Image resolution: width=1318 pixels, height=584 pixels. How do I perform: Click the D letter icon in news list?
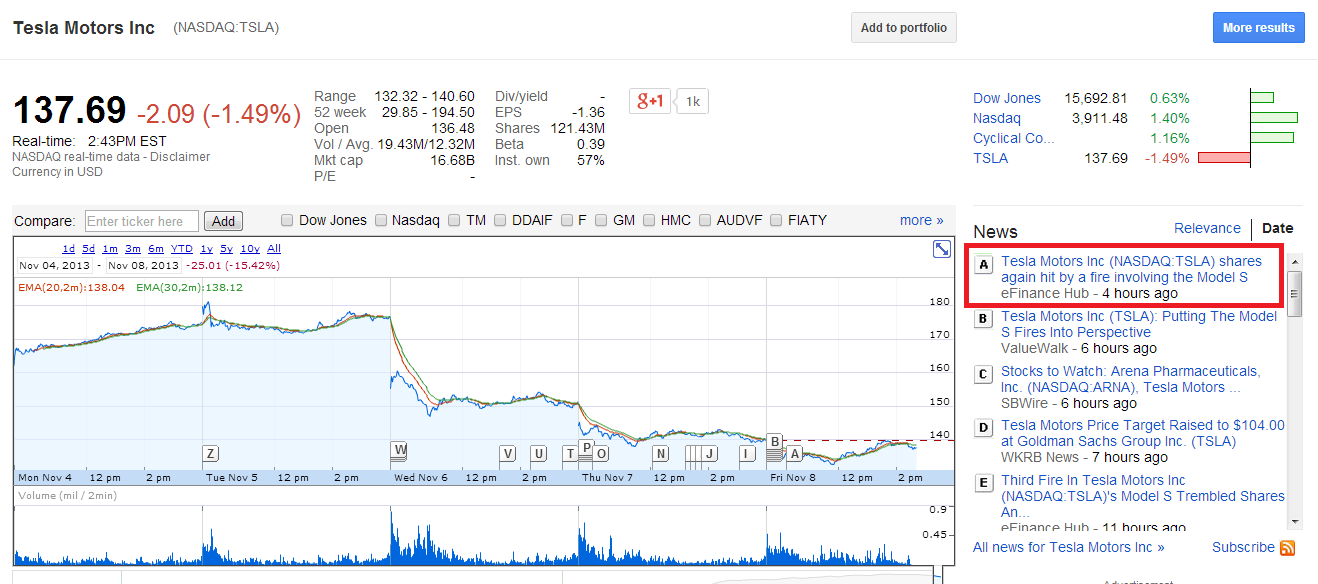tap(984, 428)
